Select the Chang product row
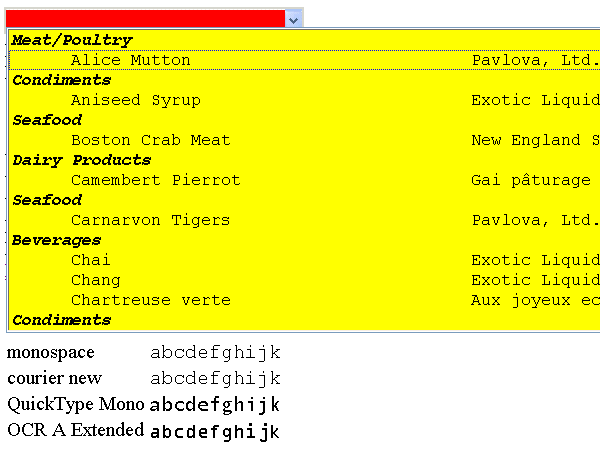600x451 pixels. click(x=305, y=280)
